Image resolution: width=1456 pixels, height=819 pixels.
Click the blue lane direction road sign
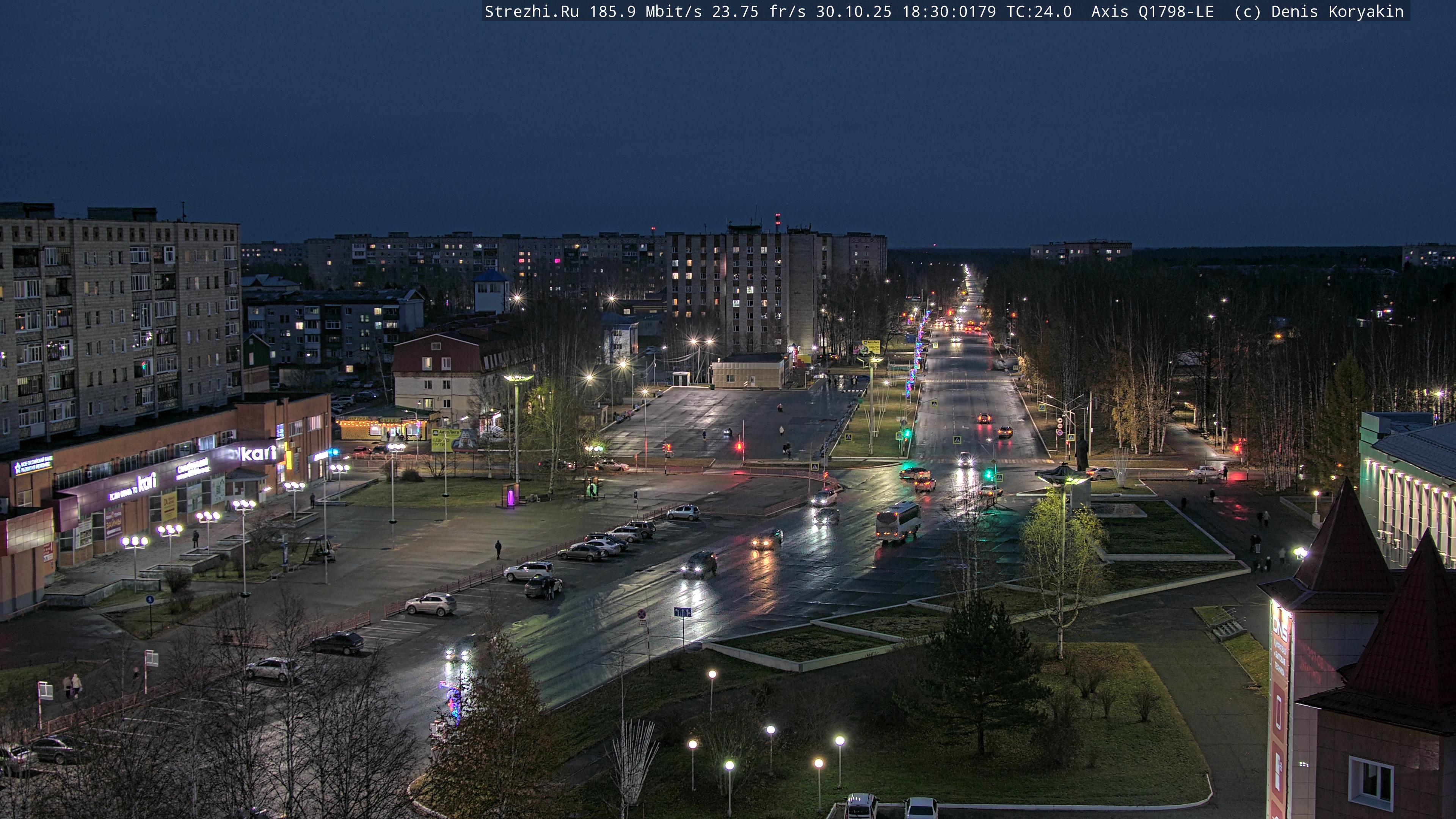[x=682, y=612]
